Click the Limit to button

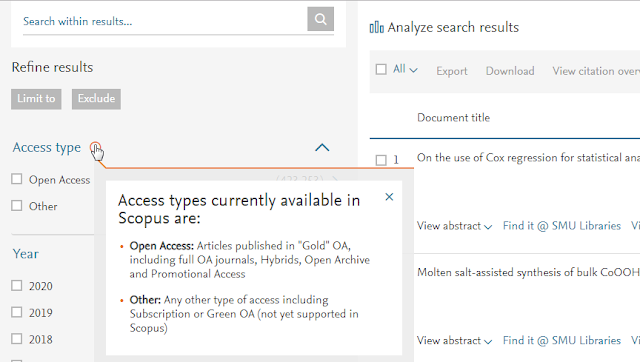(36, 99)
